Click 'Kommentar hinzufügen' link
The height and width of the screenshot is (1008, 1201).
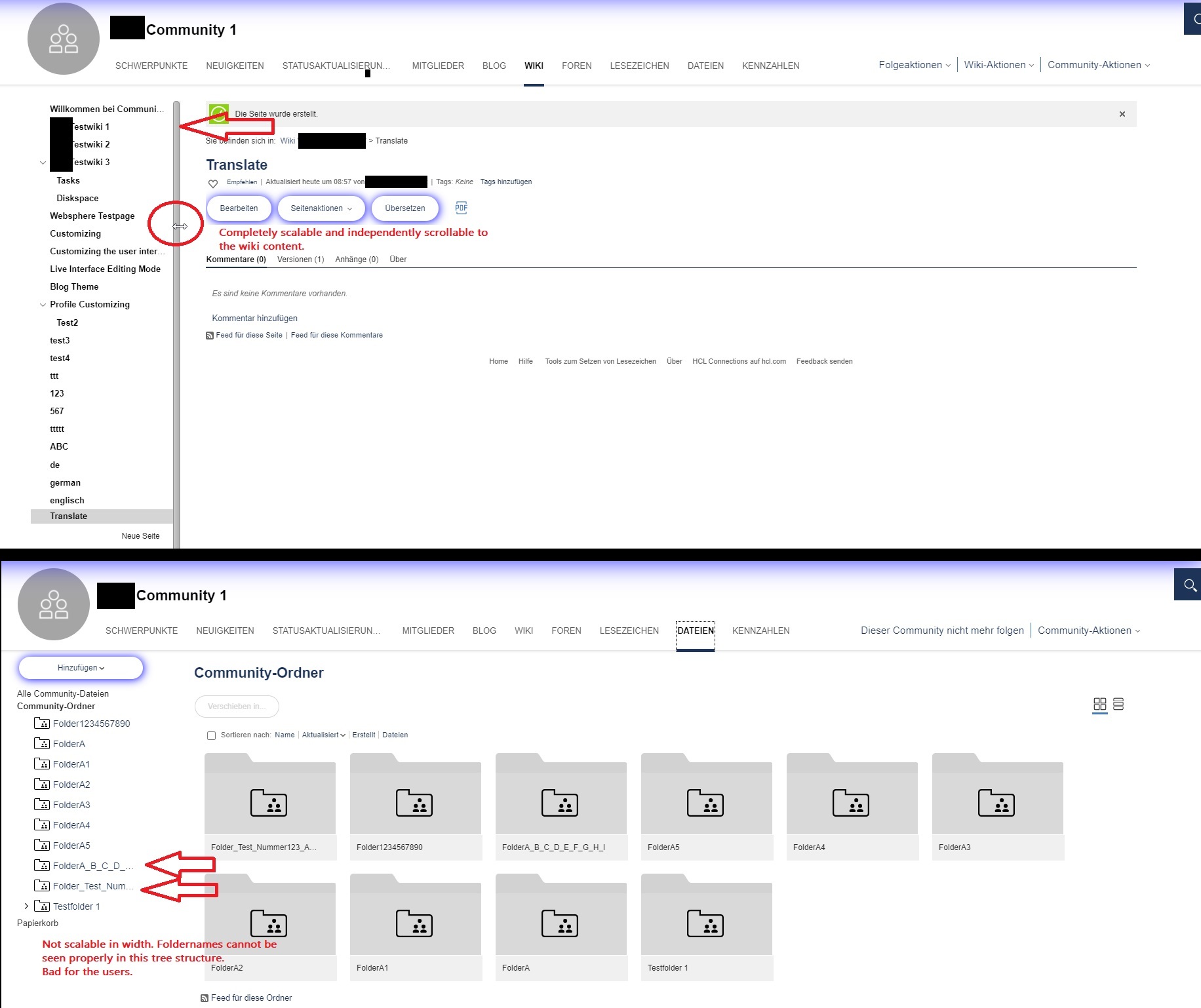tap(254, 319)
